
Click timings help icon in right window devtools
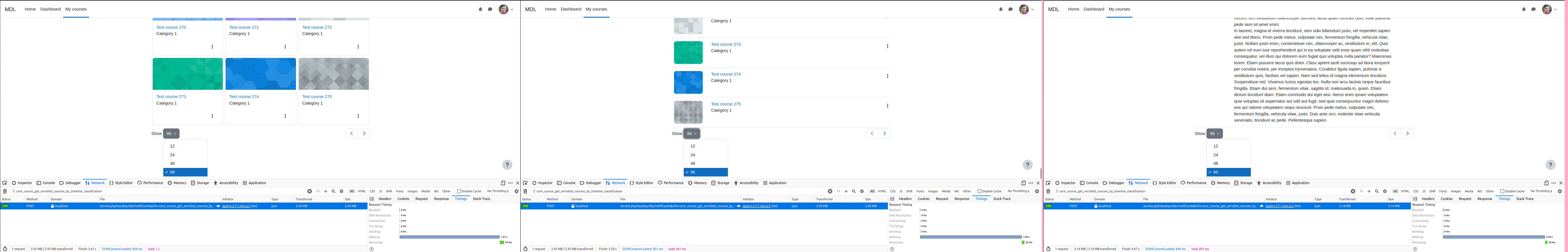click(x=1415, y=249)
